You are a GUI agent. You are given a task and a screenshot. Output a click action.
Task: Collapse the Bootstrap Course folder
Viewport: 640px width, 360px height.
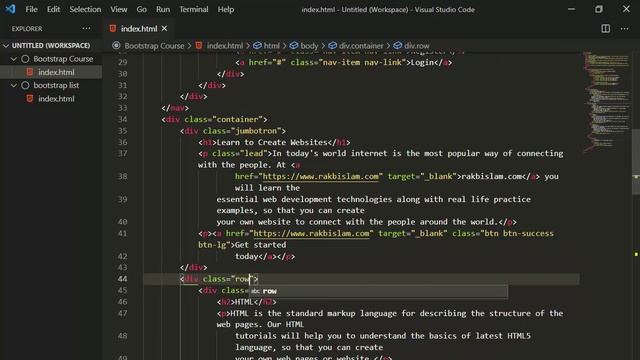tap(13, 59)
